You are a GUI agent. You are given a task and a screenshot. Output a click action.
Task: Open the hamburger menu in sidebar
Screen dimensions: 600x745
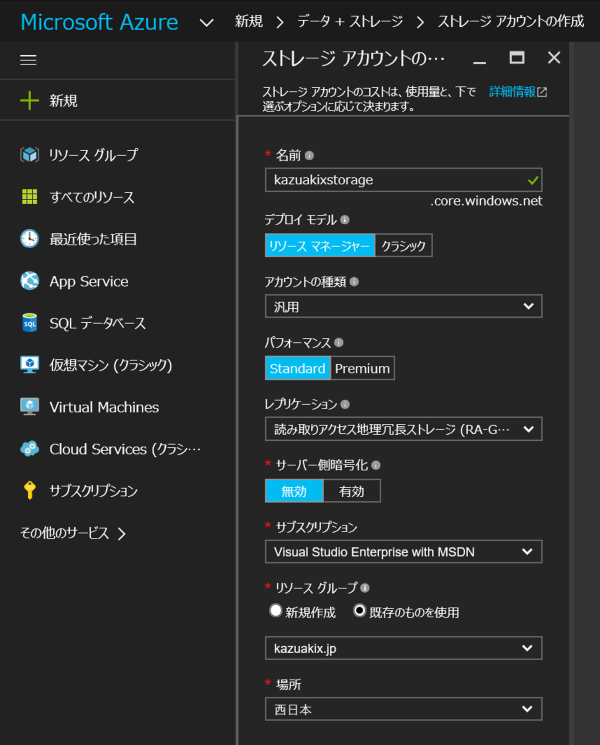[28, 60]
